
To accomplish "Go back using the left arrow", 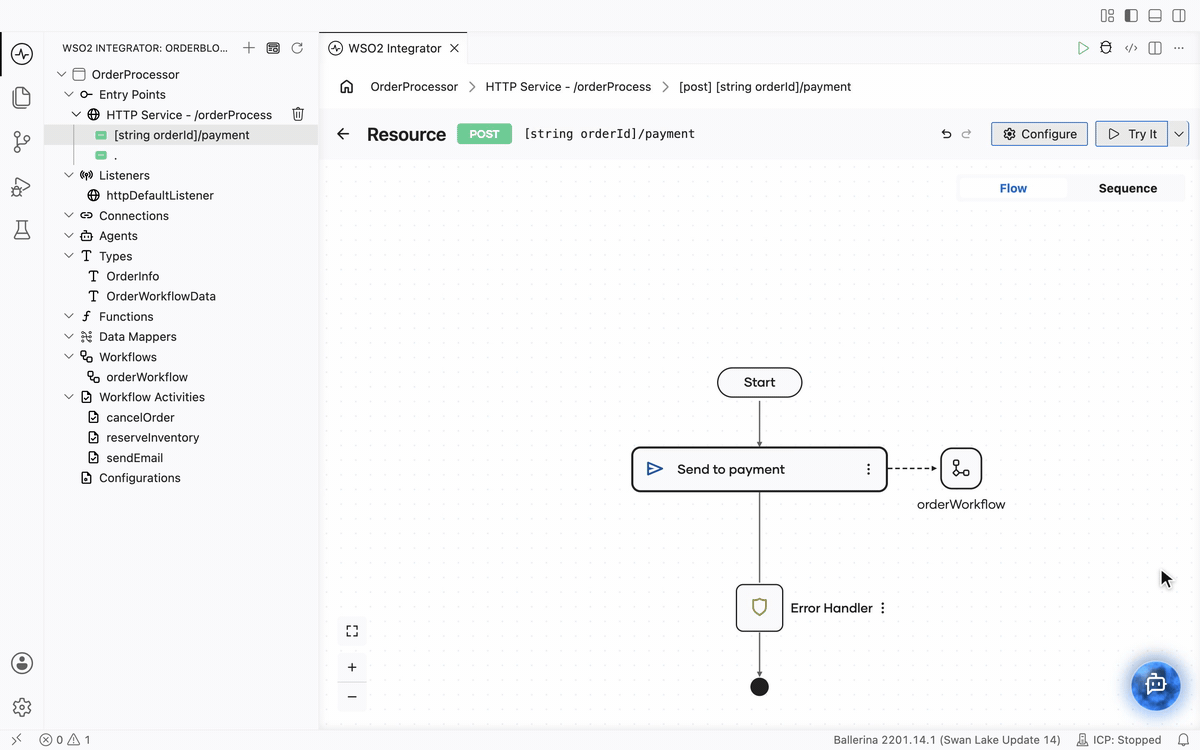I will click(343, 134).
